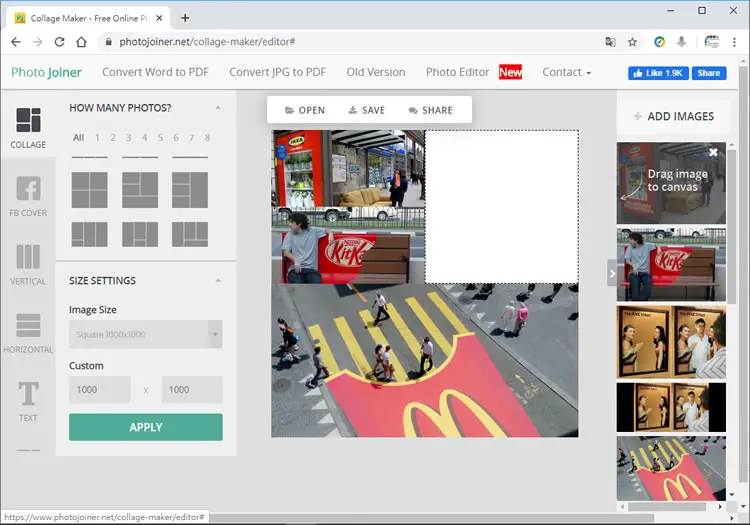Collapse the right image panel arrow

point(612,273)
